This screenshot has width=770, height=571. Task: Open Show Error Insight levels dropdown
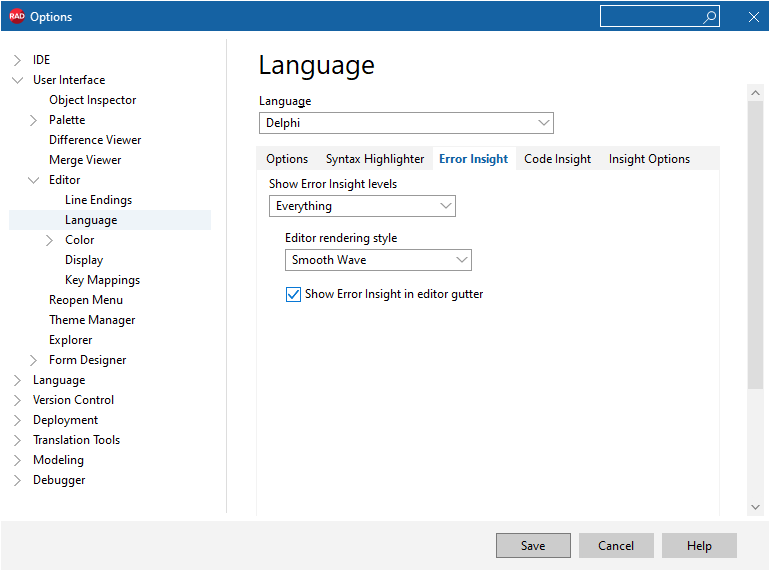tap(362, 206)
